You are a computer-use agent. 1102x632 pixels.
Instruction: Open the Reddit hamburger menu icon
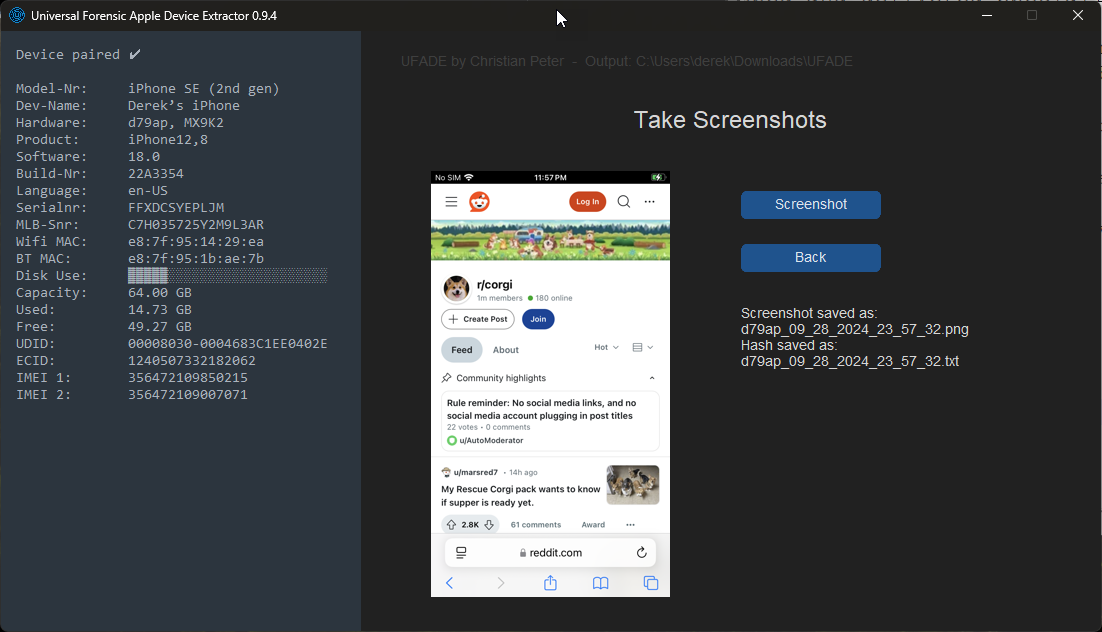[x=451, y=202]
